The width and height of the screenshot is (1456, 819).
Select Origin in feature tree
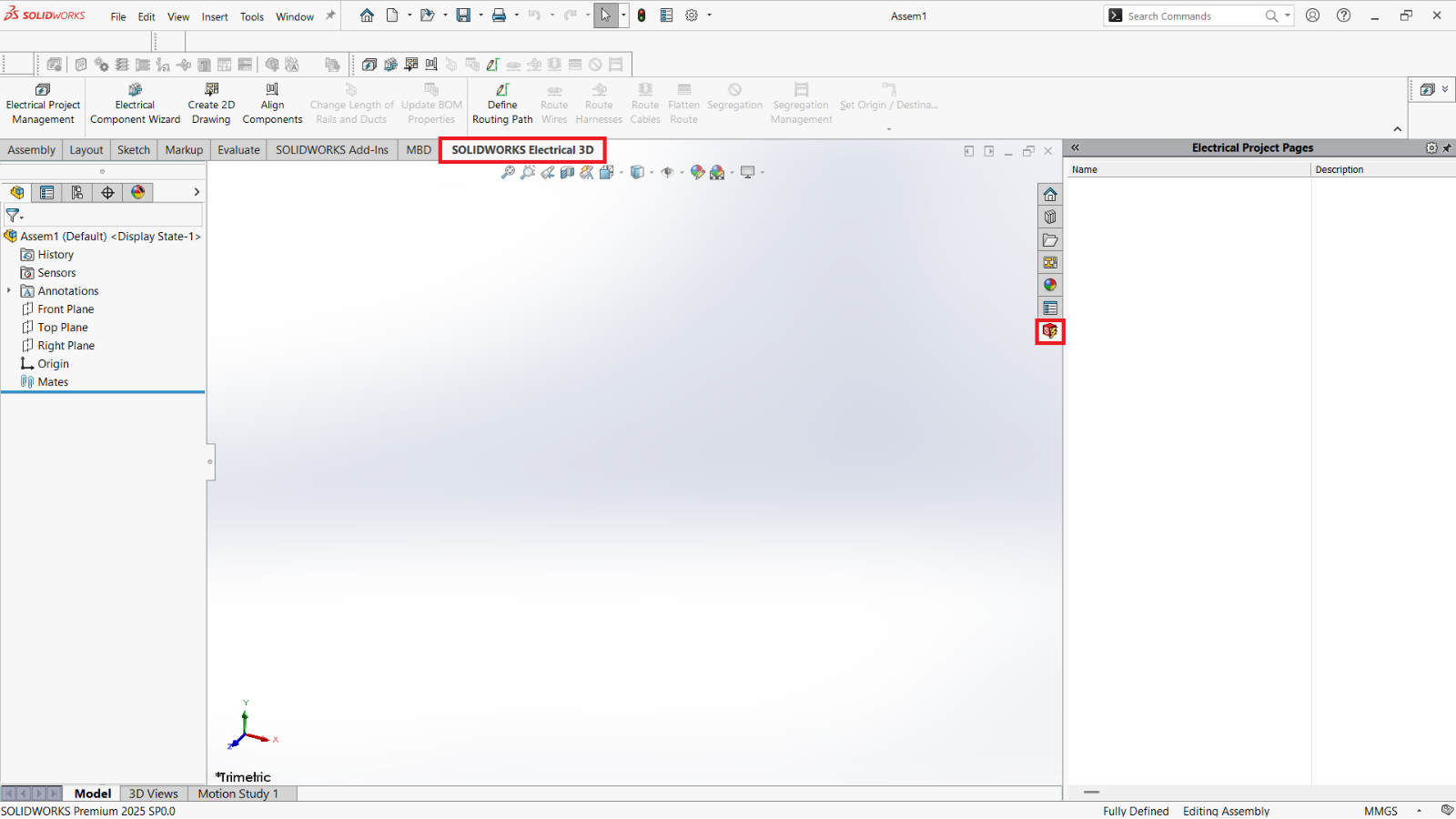point(53,364)
